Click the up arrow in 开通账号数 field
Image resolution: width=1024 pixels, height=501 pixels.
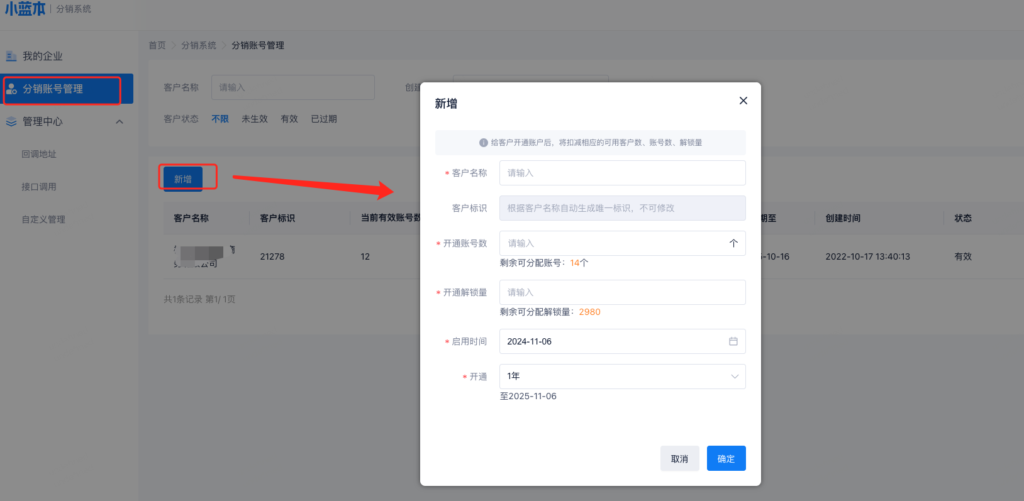732,243
